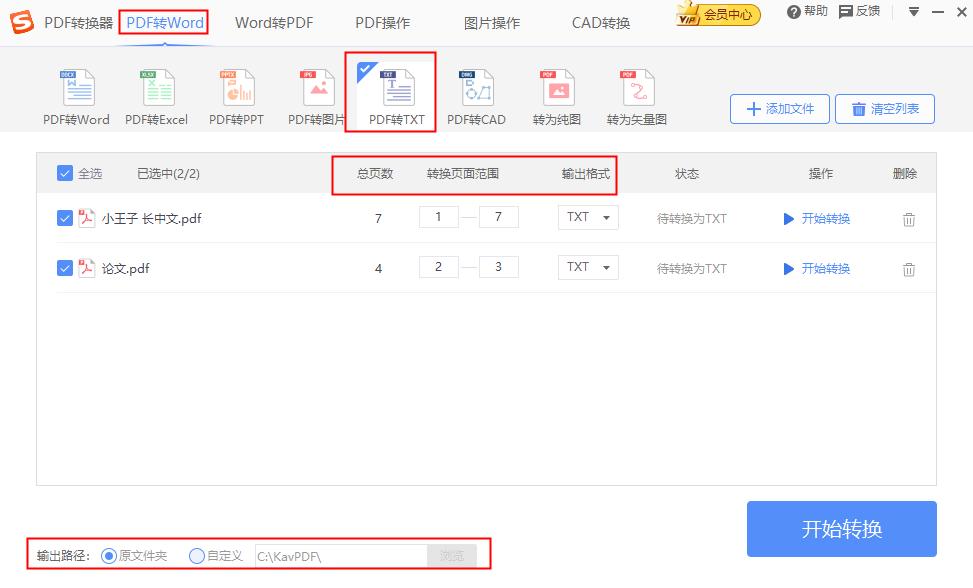Click the 总页数 column header

(375, 174)
